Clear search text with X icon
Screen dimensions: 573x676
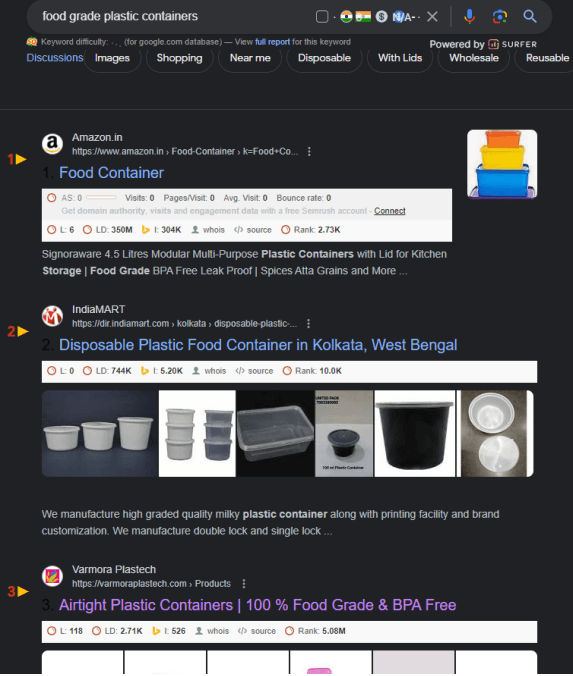click(432, 17)
